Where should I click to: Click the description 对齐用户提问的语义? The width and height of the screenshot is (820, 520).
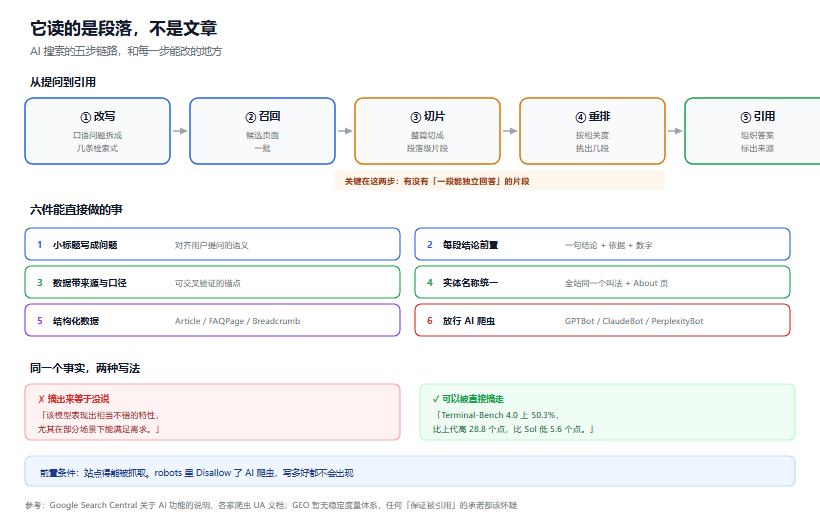211,245
